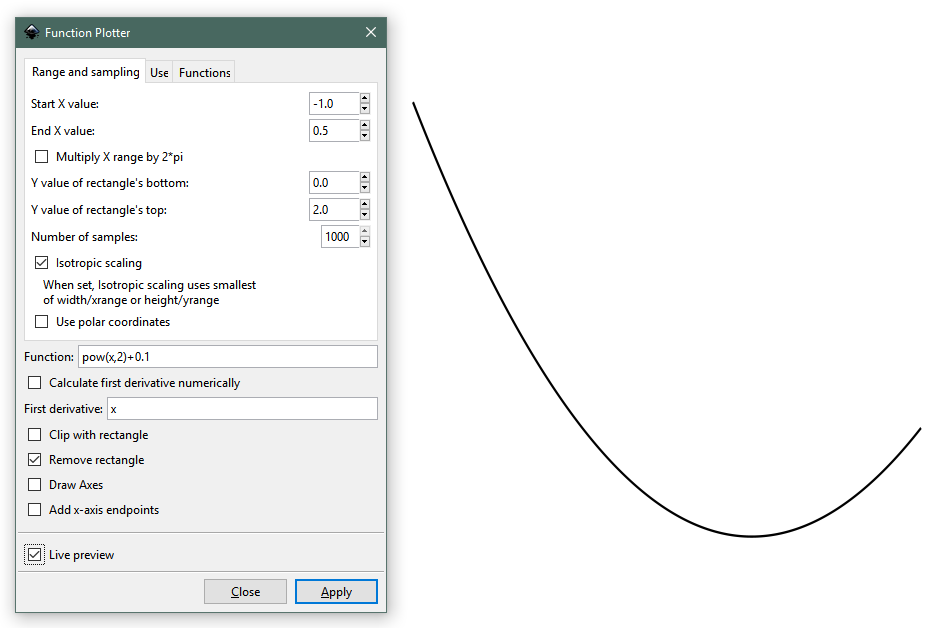Enable Calculate first derivative numerically
Screen dimensions: 942x628
point(34,382)
